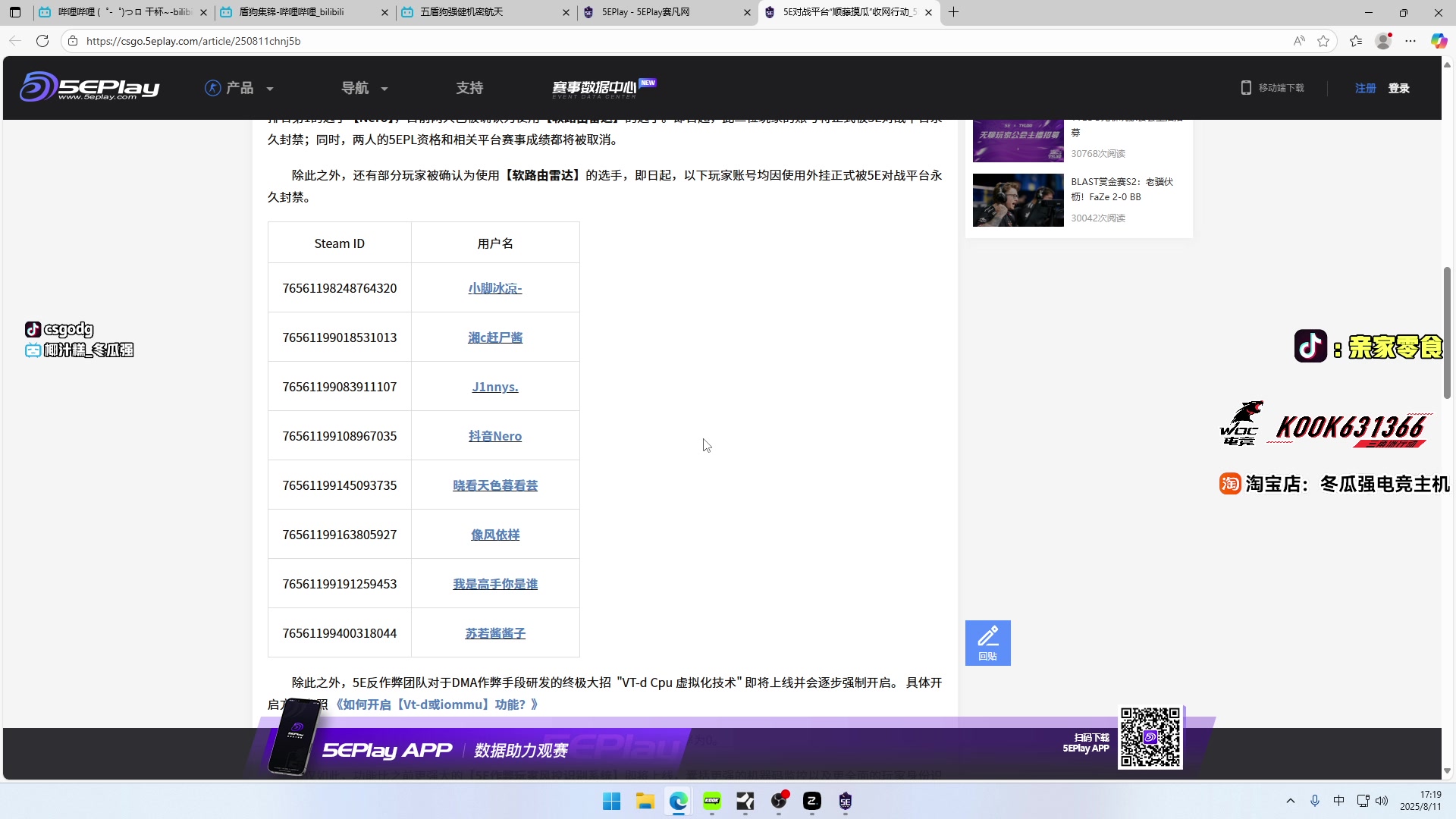The height and width of the screenshot is (819, 1456).
Task: Switch to 盾狗集锦 bilibili tab
Action: (x=305, y=12)
